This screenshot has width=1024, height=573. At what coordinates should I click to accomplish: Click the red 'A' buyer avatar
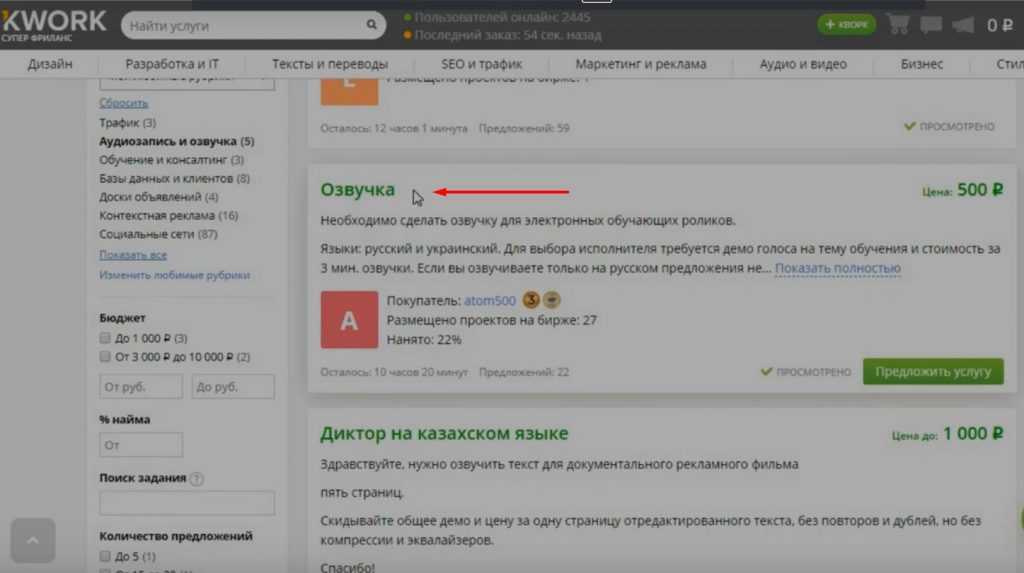click(x=349, y=320)
